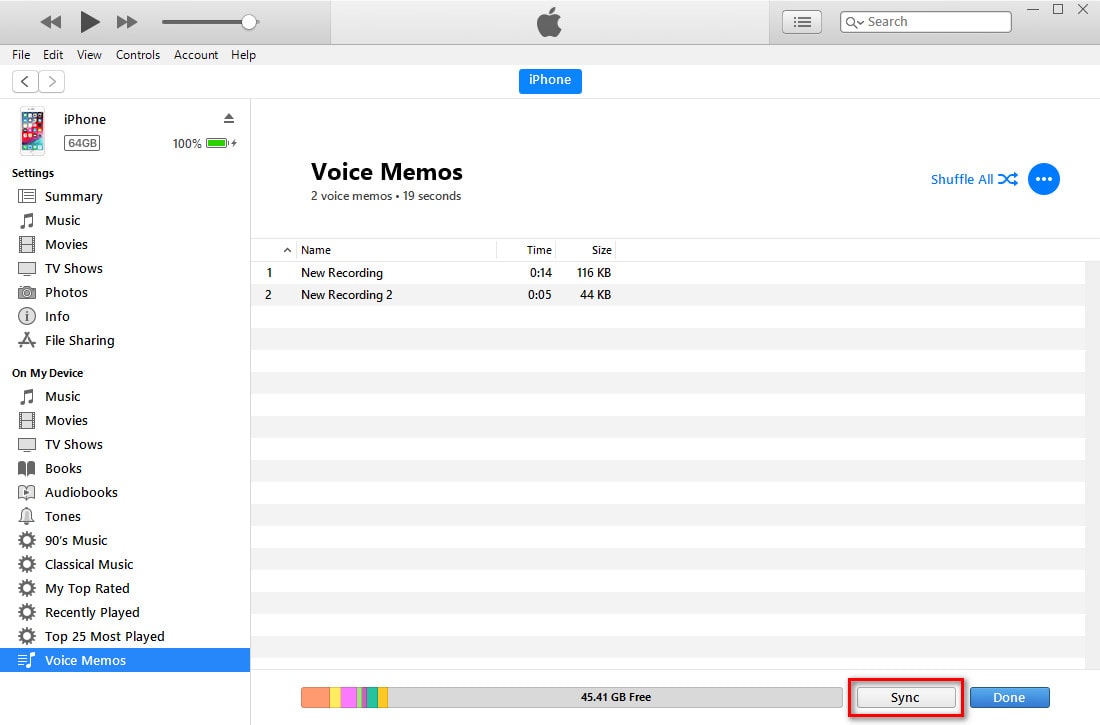Click the Sync button
1100x725 pixels.
[905, 698]
